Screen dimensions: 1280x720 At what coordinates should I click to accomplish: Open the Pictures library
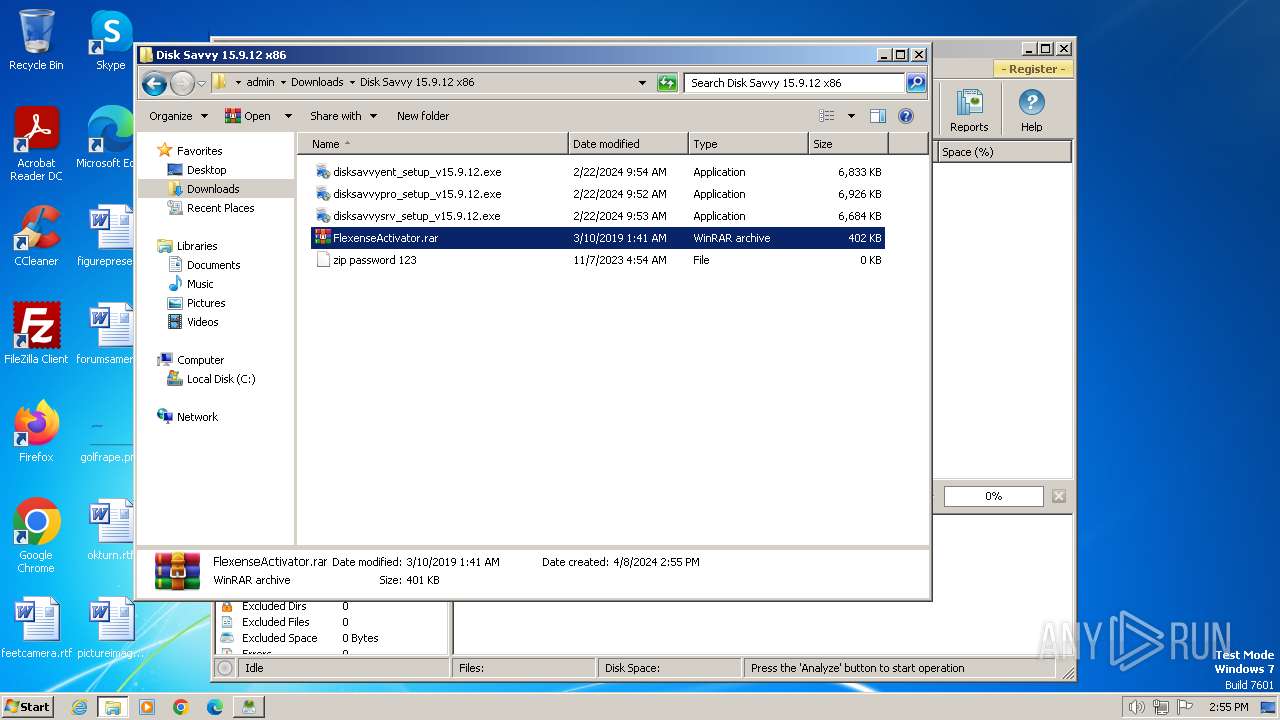pyautogui.click(x=206, y=303)
